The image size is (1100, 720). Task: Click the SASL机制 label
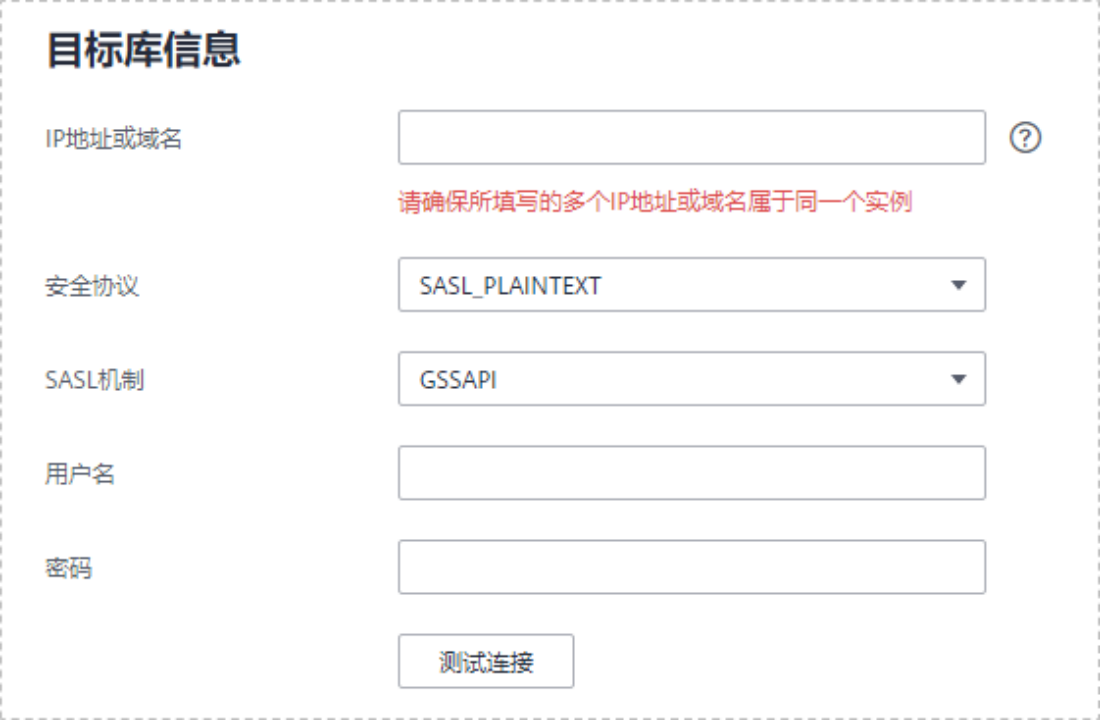coord(94,380)
